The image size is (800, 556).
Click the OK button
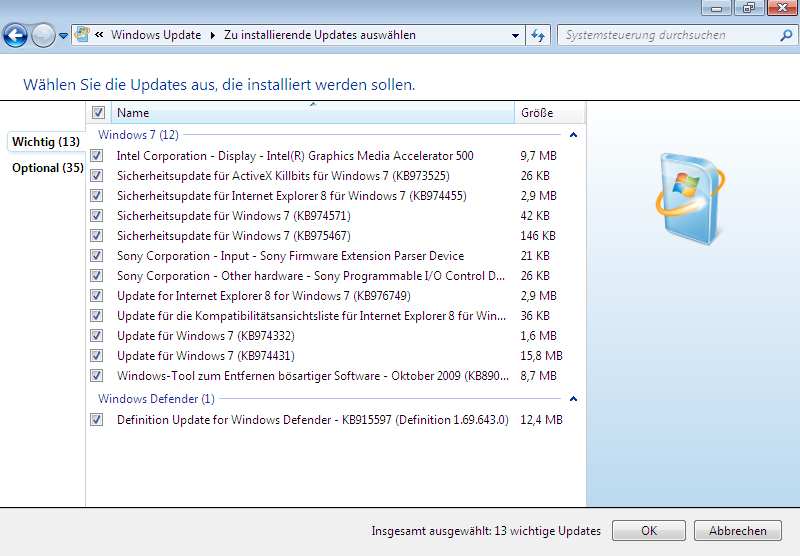(x=648, y=530)
